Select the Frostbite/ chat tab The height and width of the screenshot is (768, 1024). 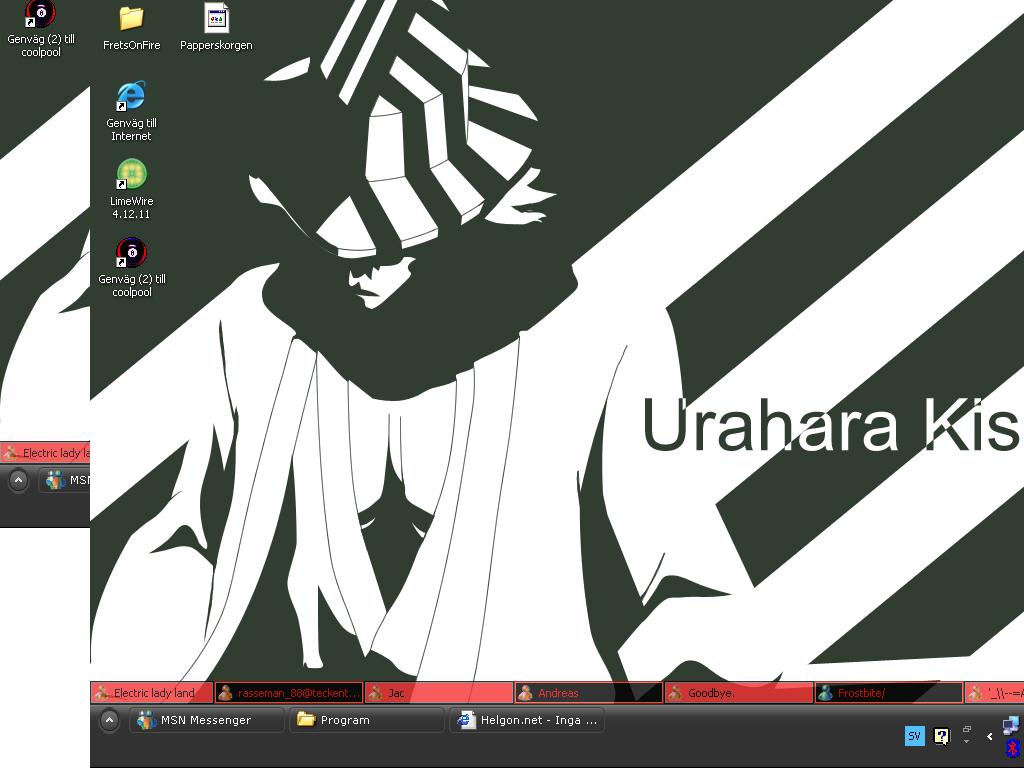point(889,693)
